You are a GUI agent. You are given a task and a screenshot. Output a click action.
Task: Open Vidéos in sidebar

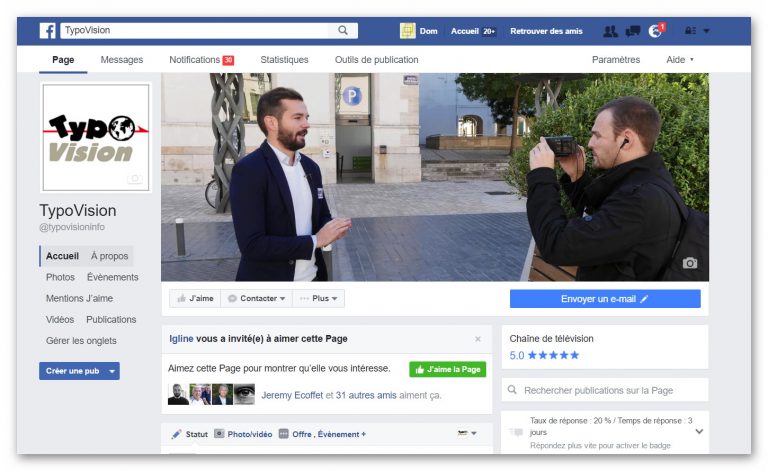(60, 319)
